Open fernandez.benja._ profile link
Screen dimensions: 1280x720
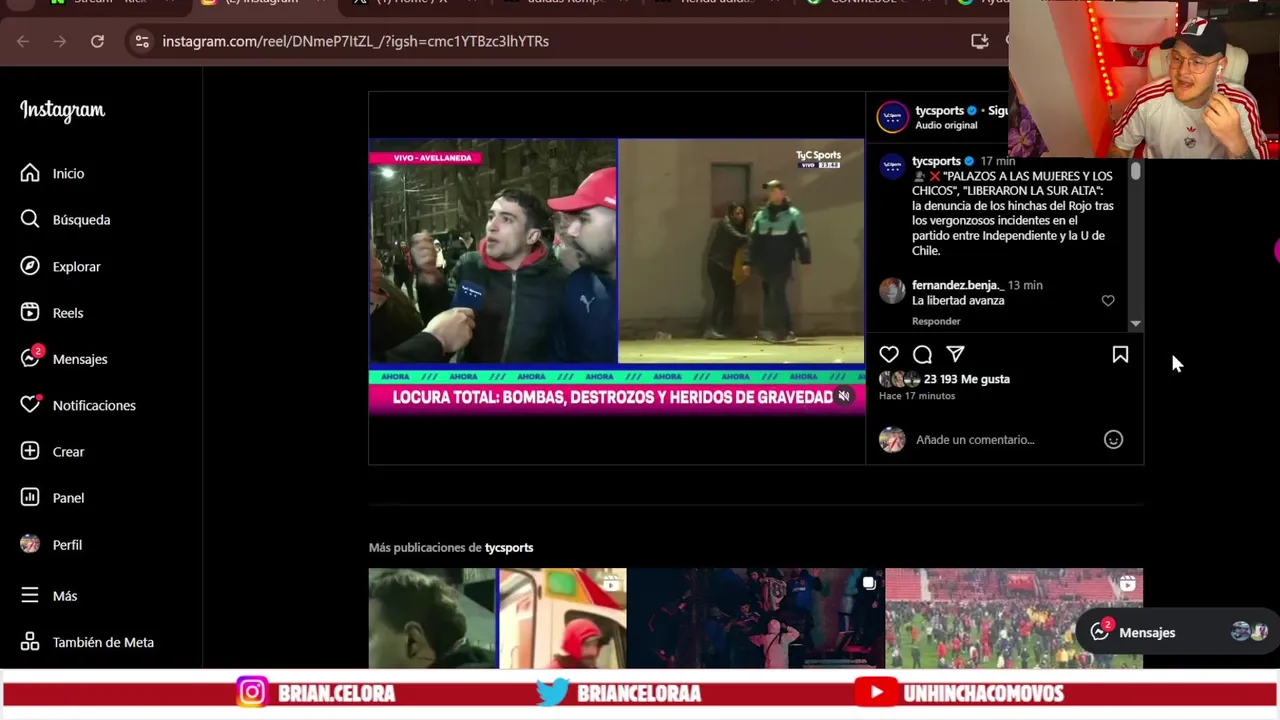pos(958,285)
